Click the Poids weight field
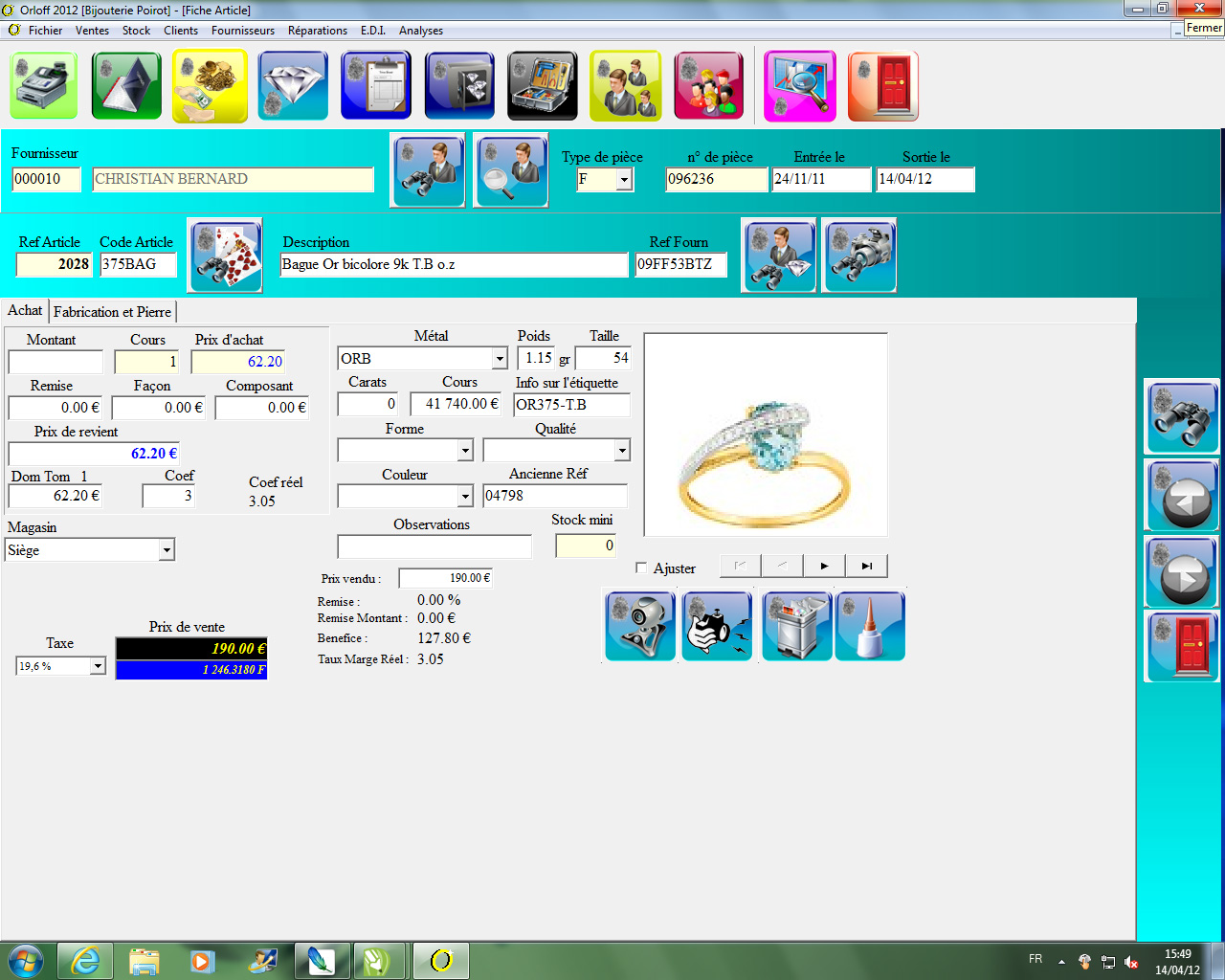The width and height of the screenshot is (1225, 980). point(536,358)
